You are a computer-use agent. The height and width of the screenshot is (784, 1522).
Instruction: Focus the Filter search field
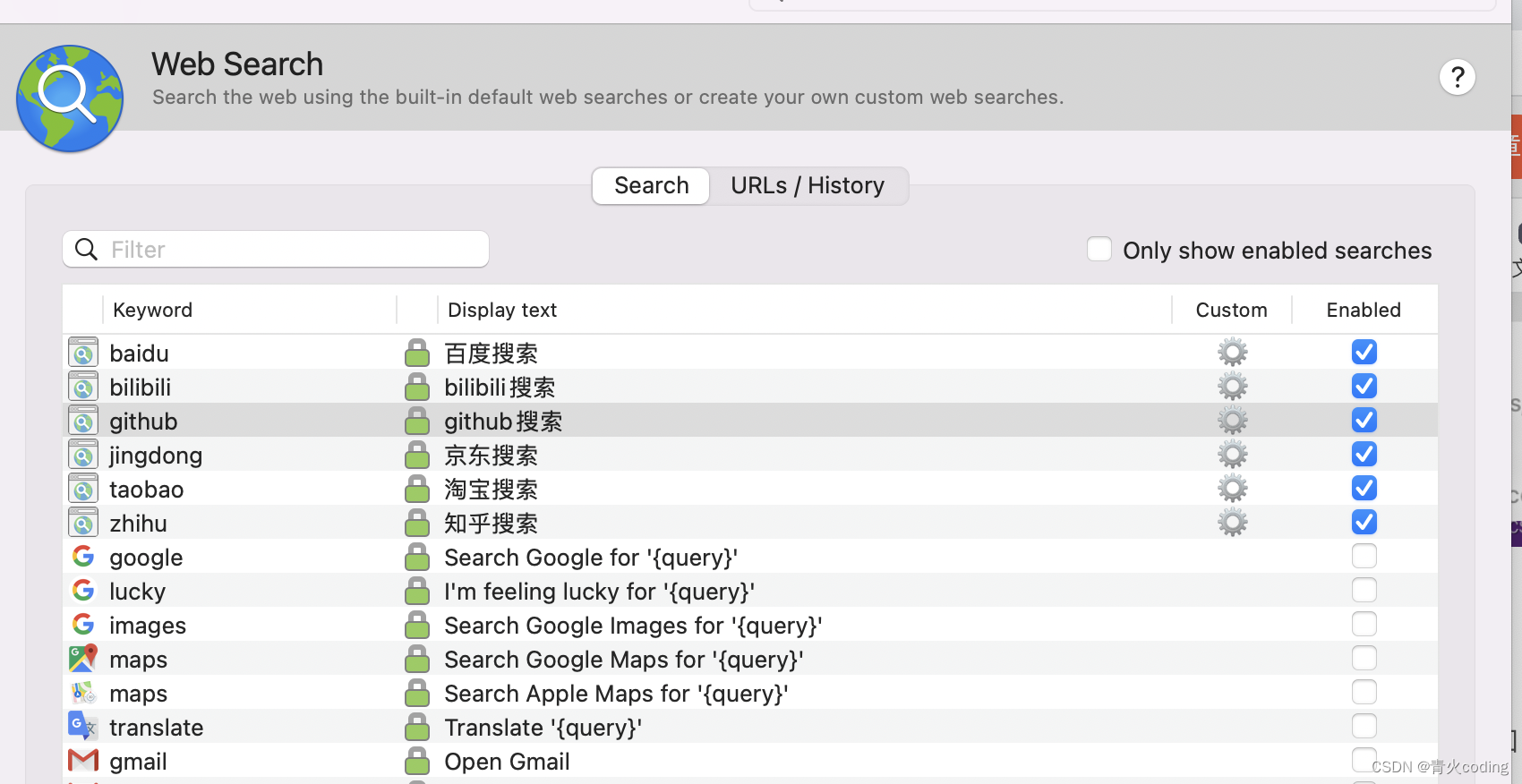click(x=276, y=249)
